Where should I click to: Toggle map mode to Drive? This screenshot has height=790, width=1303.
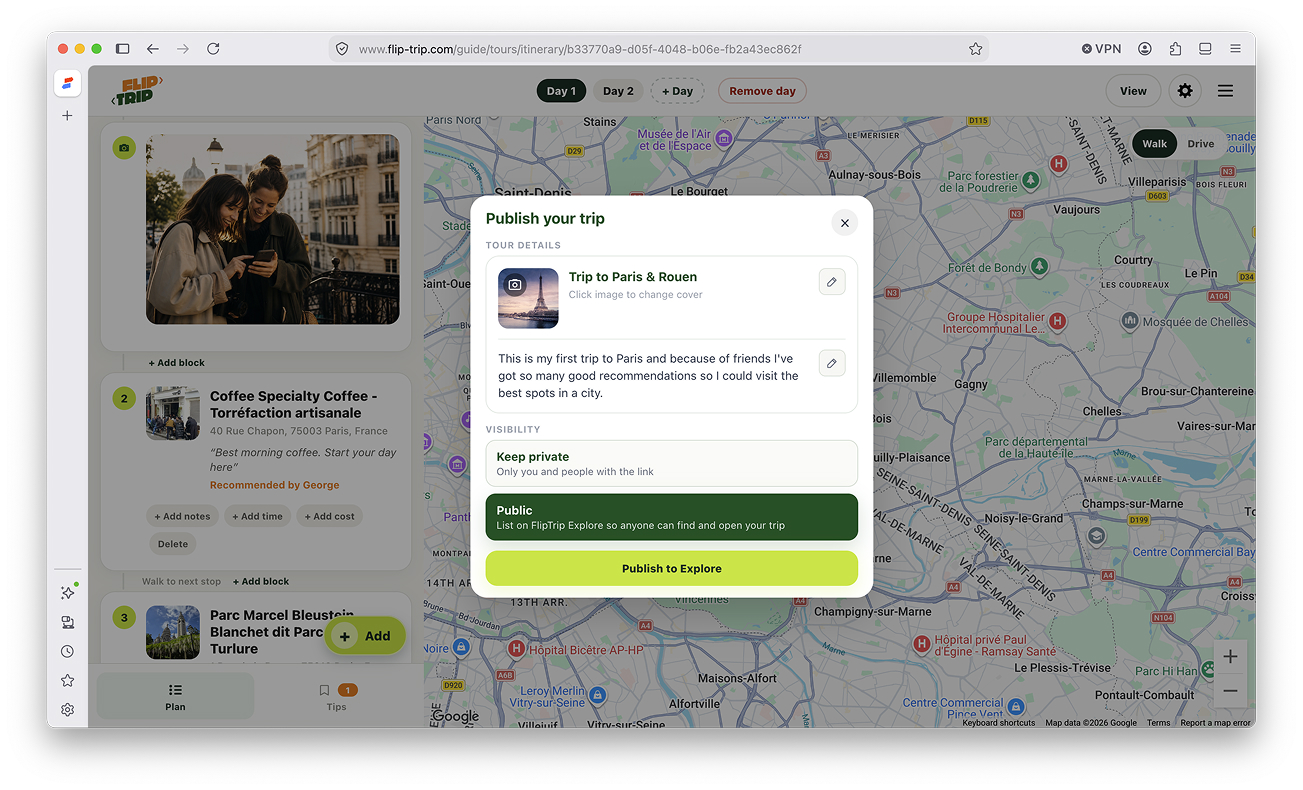[1201, 143]
